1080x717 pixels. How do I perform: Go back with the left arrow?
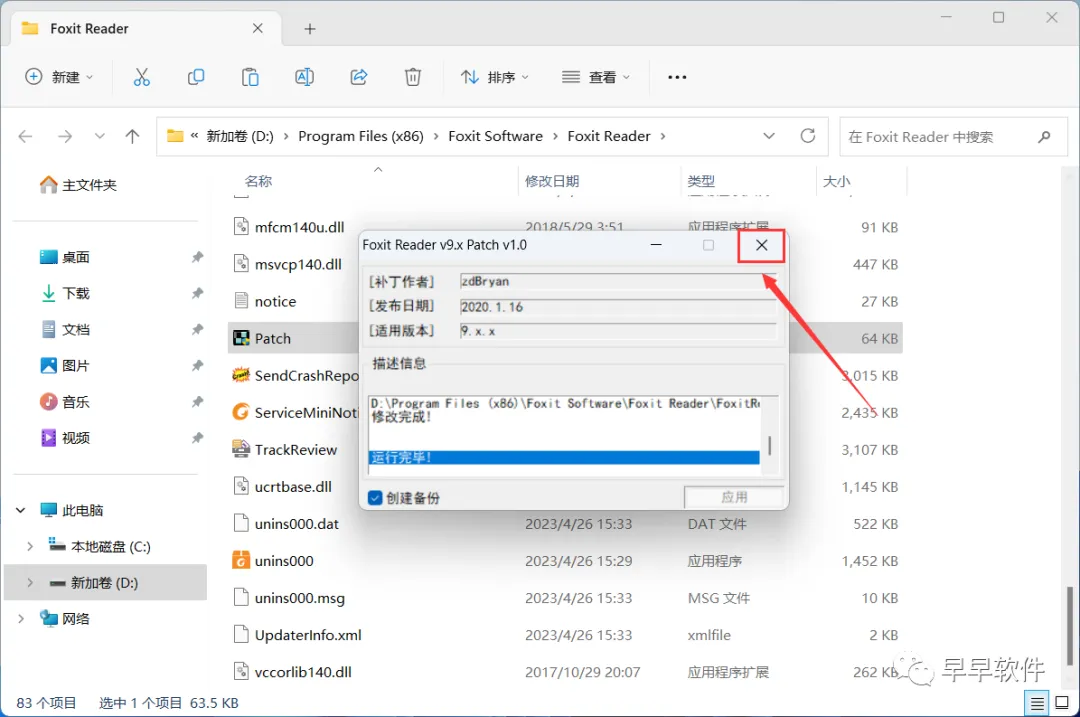click(x=25, y=136)
